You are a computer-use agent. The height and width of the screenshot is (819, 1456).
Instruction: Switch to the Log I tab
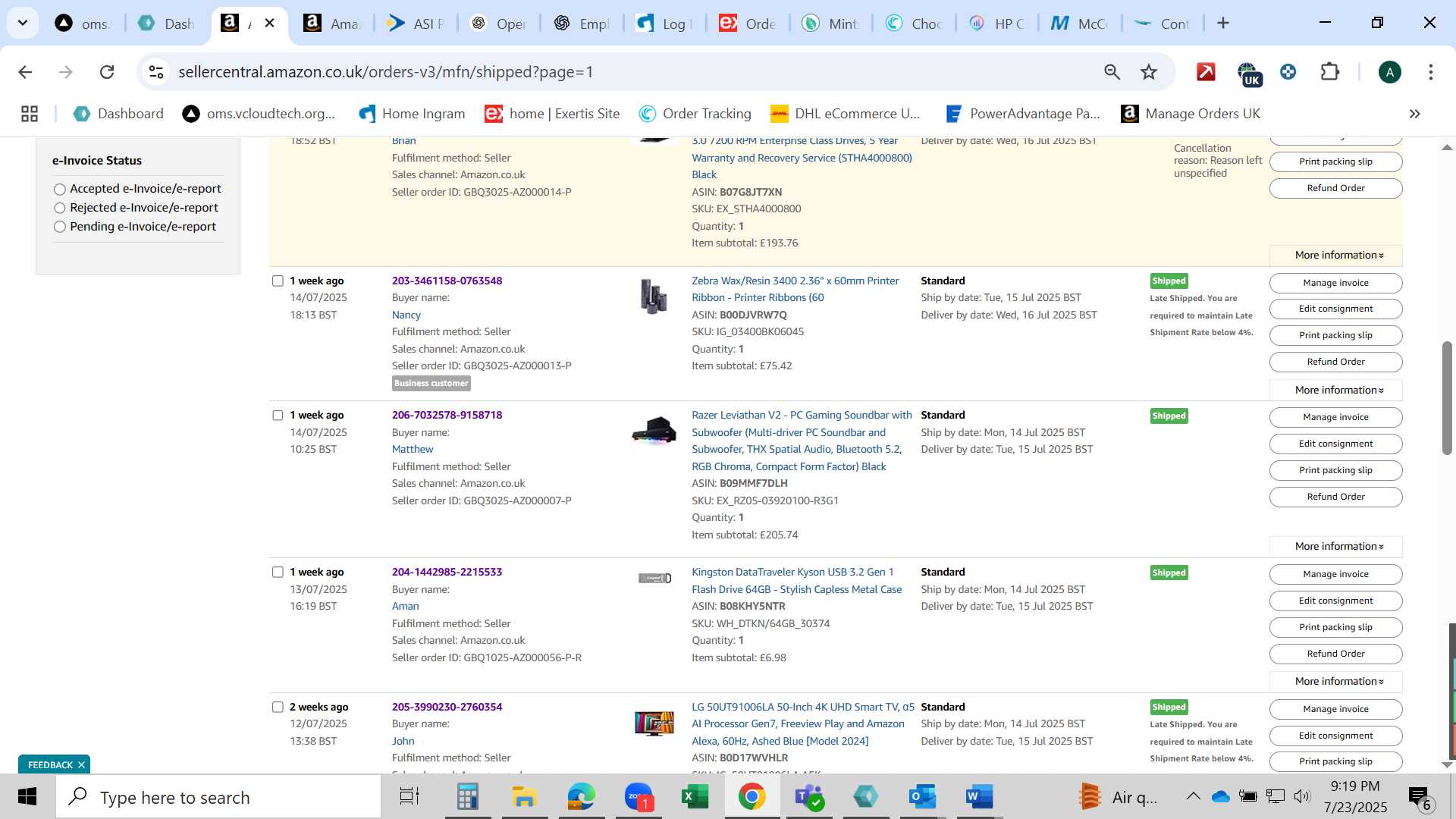coord(664,24)
